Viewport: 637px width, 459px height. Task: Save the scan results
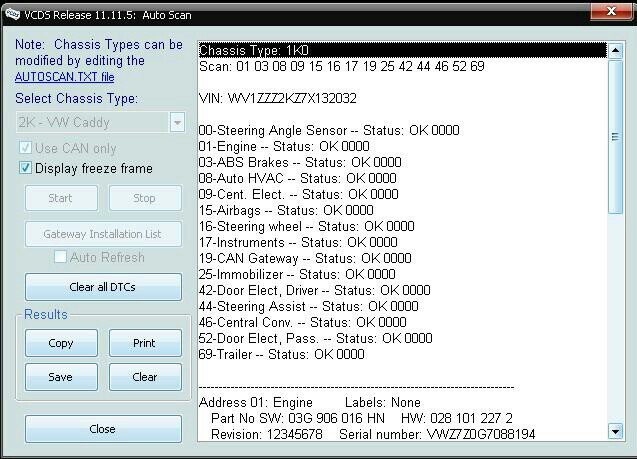pyautogui.click(x=61, y=377)
